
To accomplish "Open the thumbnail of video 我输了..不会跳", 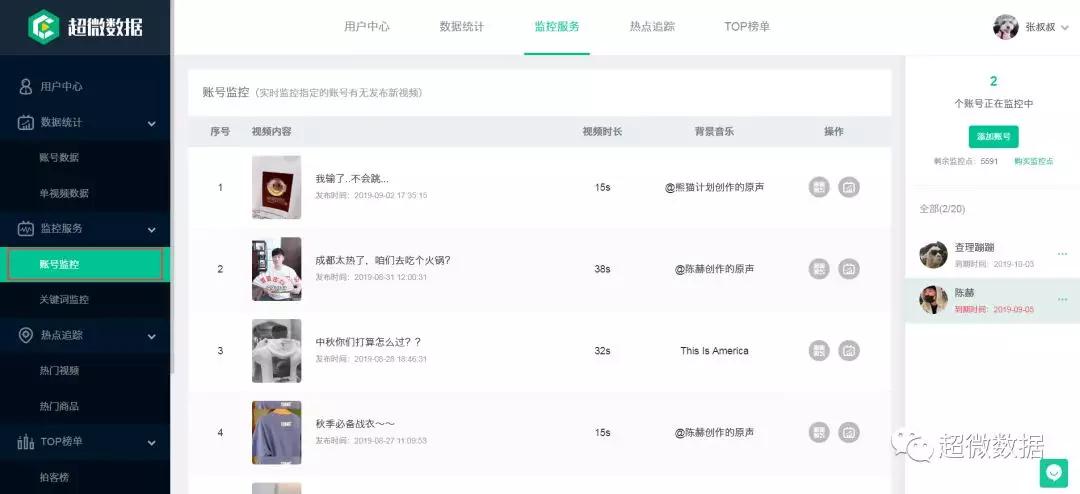I will pos(276,187).
